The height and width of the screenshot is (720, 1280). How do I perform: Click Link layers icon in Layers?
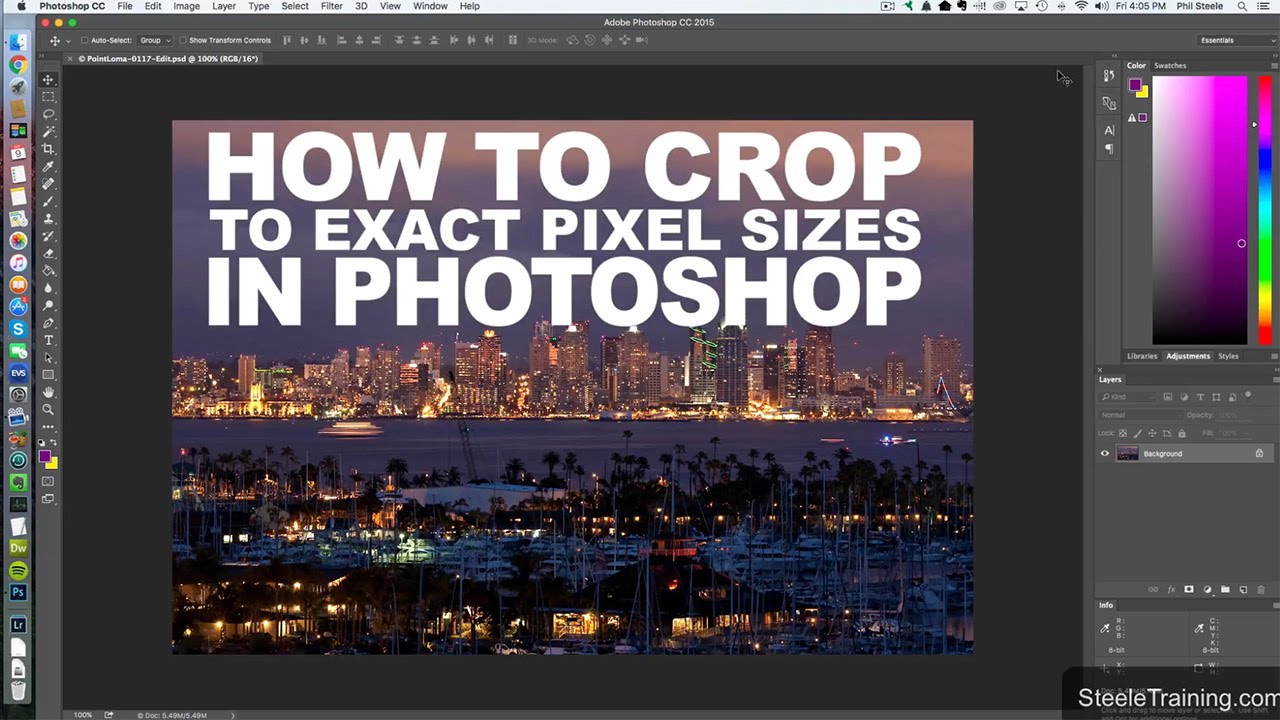(1153, 590)
